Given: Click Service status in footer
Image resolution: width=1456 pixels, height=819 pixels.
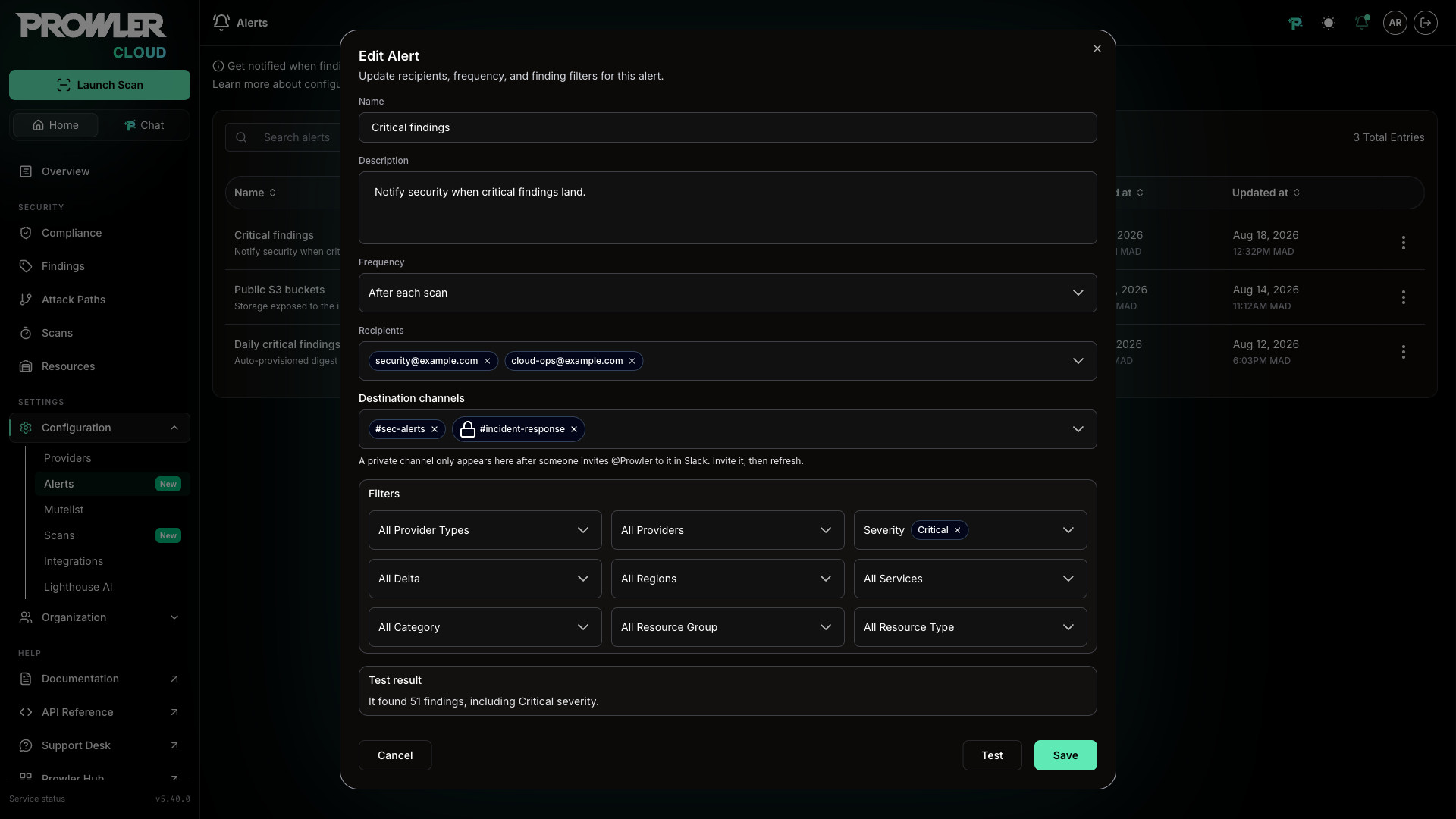Looking at the screenshot, I should coord(37,799).
